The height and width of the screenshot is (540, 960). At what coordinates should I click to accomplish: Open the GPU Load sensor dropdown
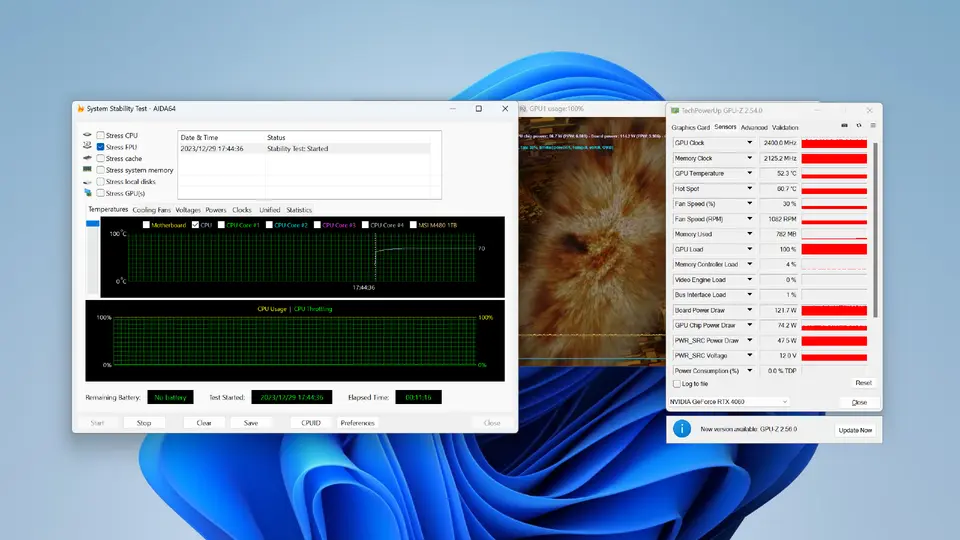749,249
